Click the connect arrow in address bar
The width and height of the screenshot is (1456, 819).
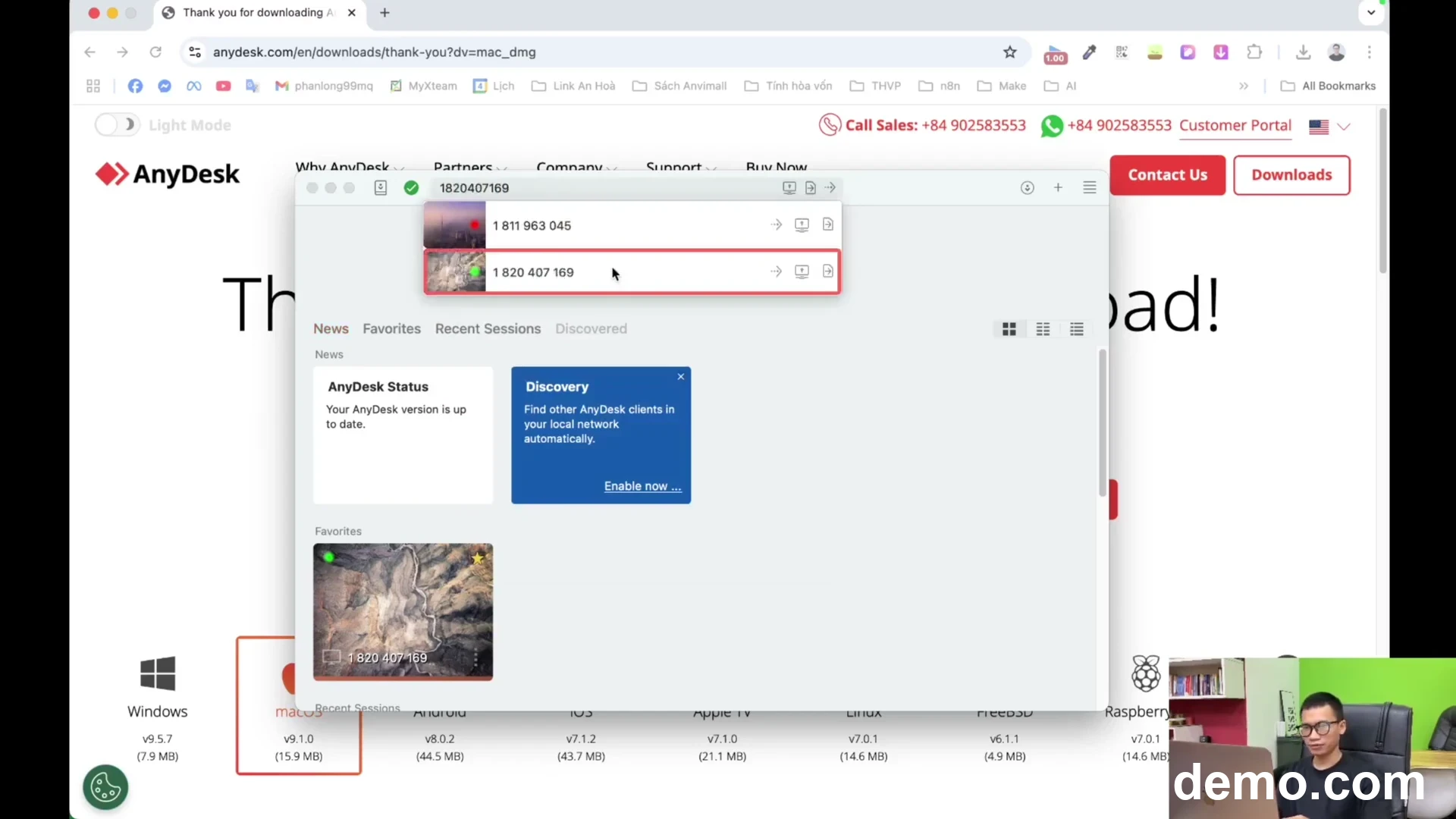pyautogui.click(x=830, y=188)
